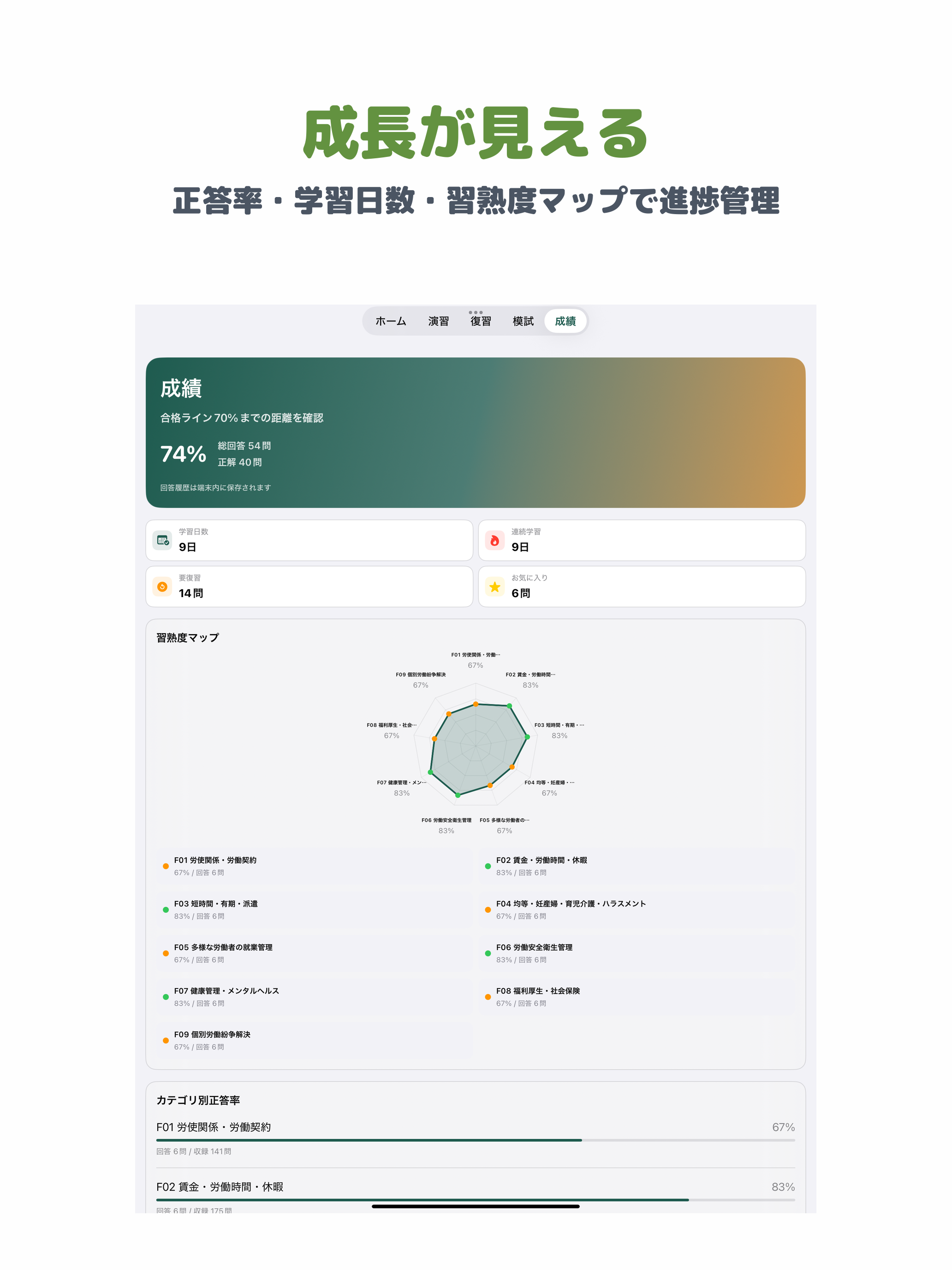952x1270 pixels.
Task: Click the F06 労働安全衛生管理 radar chart label
Action: click(446, 820)
